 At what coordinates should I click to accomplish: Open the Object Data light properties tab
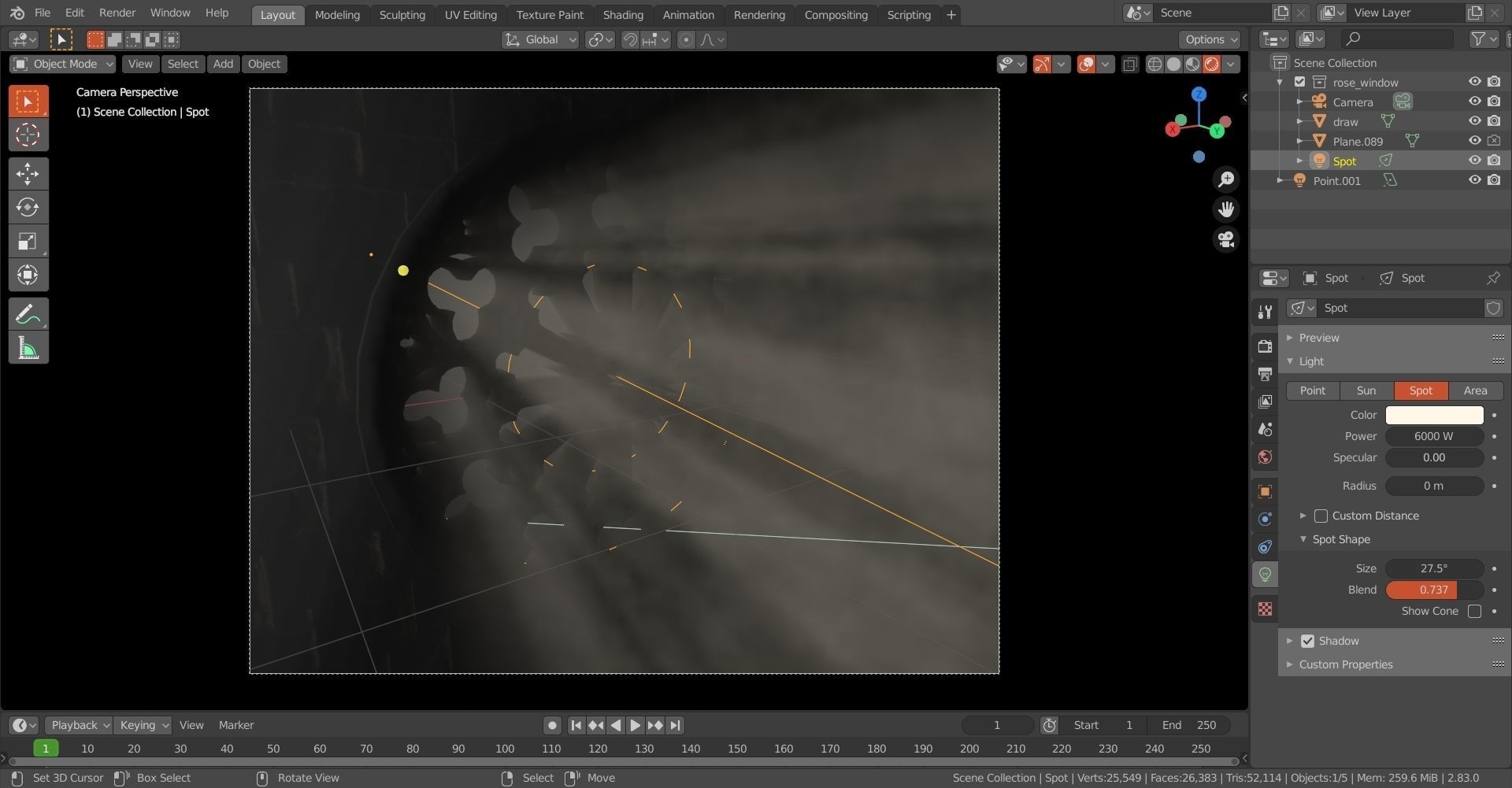click(x=1266, y=575)
